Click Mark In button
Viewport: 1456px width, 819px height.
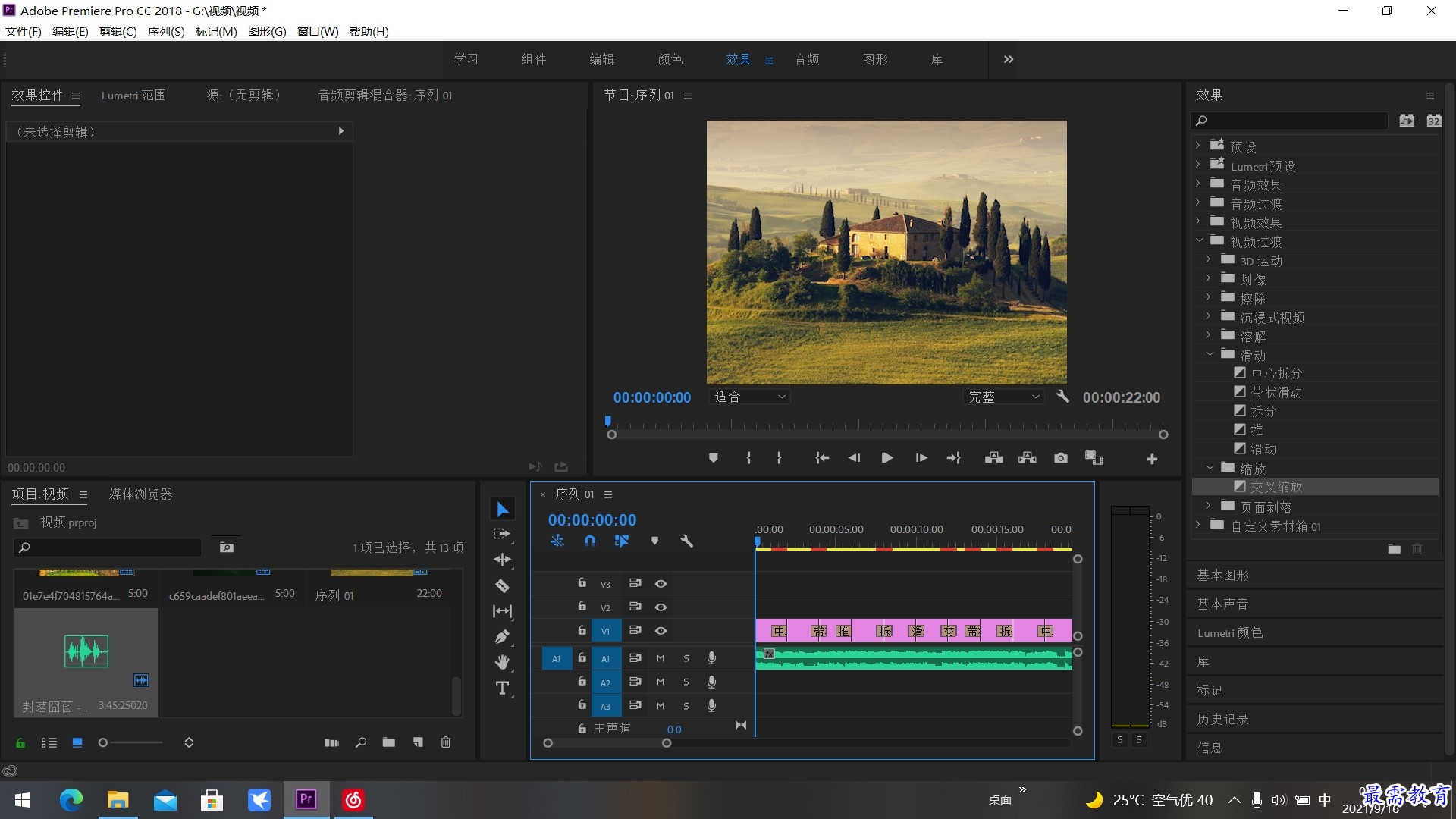748,458
